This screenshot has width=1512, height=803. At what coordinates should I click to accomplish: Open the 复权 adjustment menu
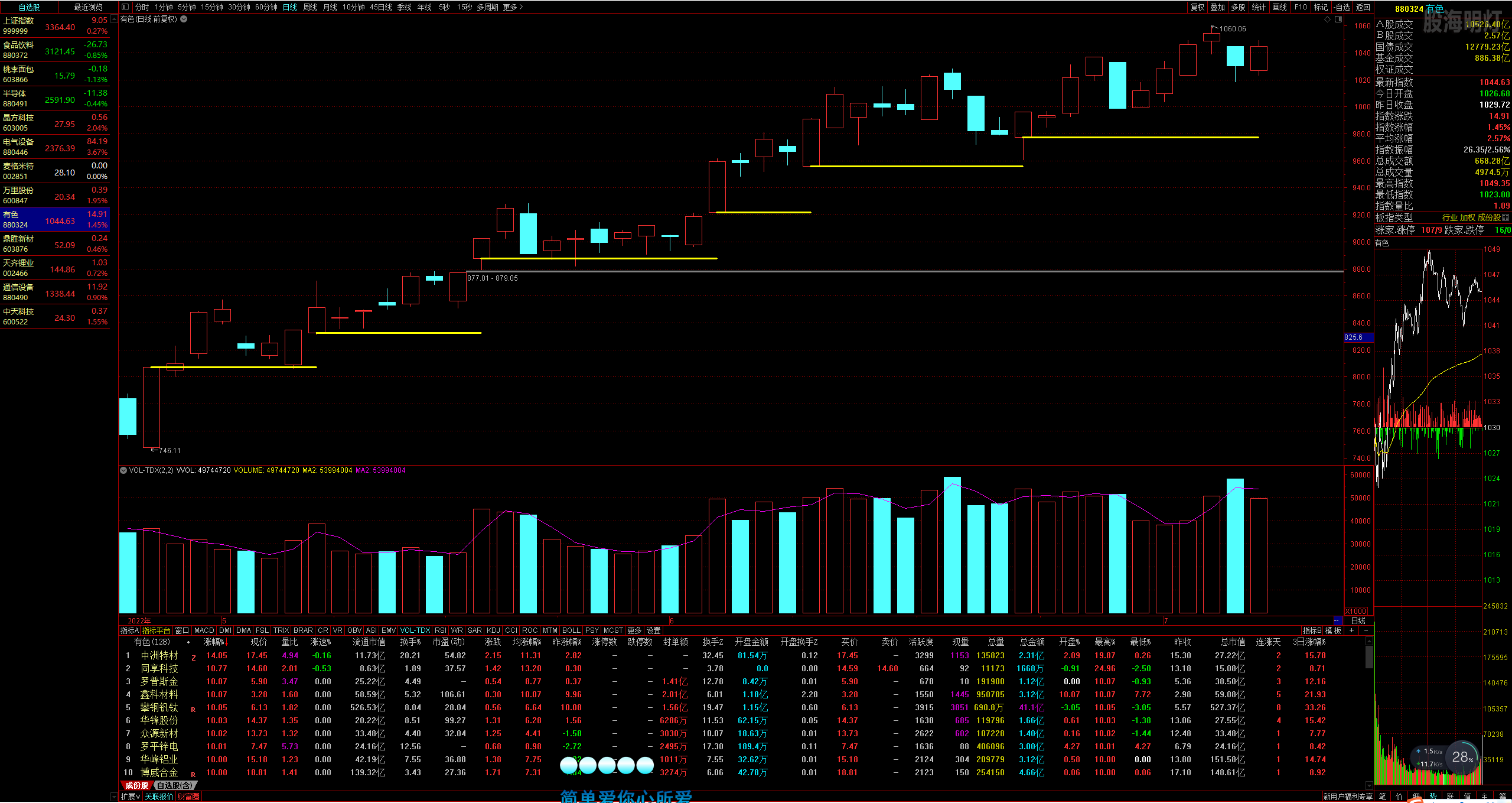(1197, 7)
